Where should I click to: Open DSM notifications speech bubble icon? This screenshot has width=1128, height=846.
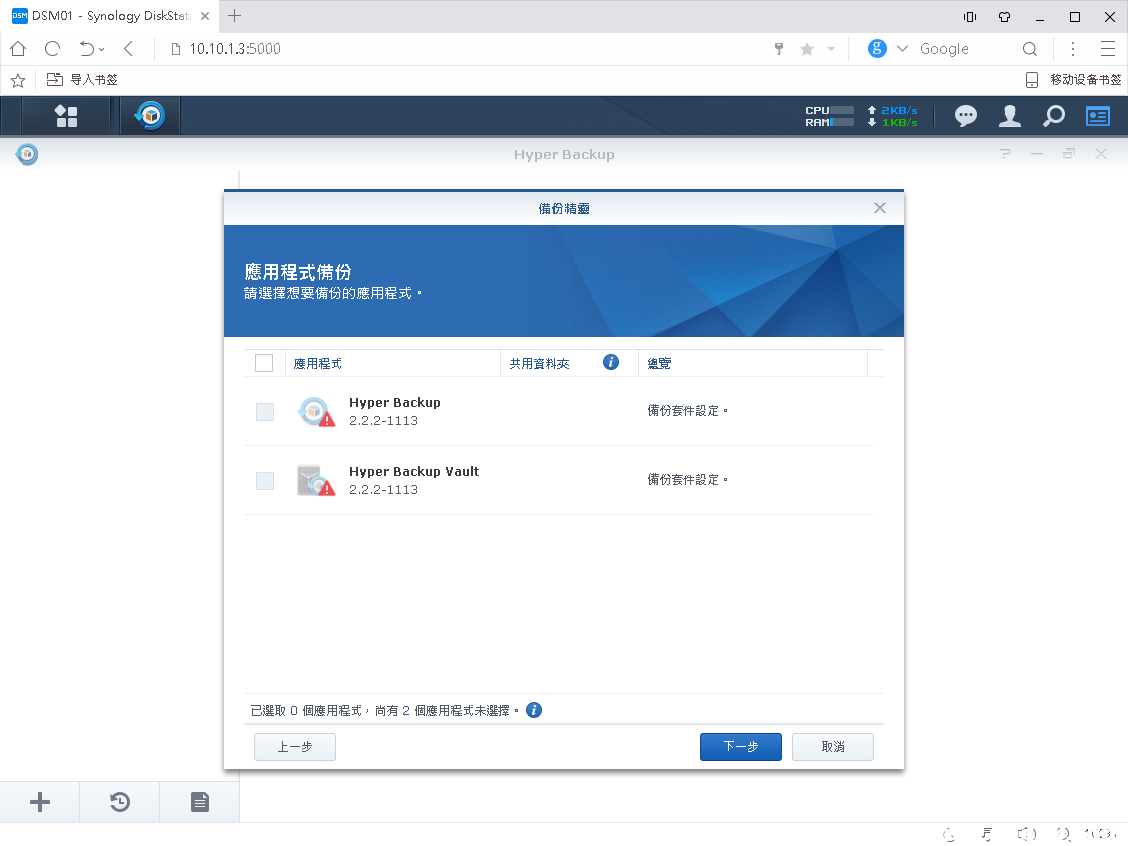coord(965,116)
